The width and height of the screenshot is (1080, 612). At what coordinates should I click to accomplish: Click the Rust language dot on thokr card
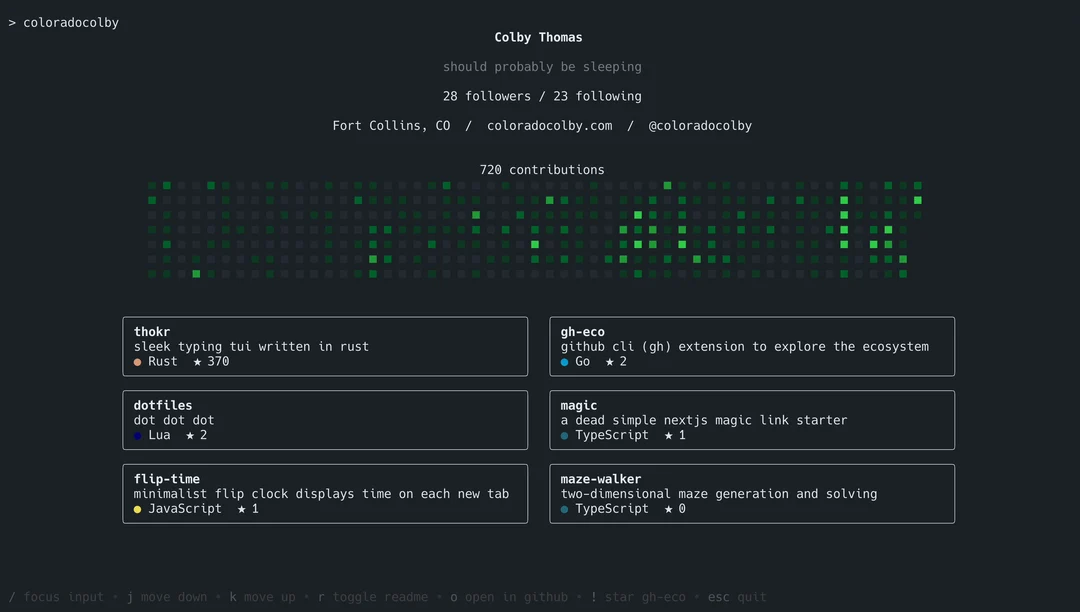tap(137, 363)
